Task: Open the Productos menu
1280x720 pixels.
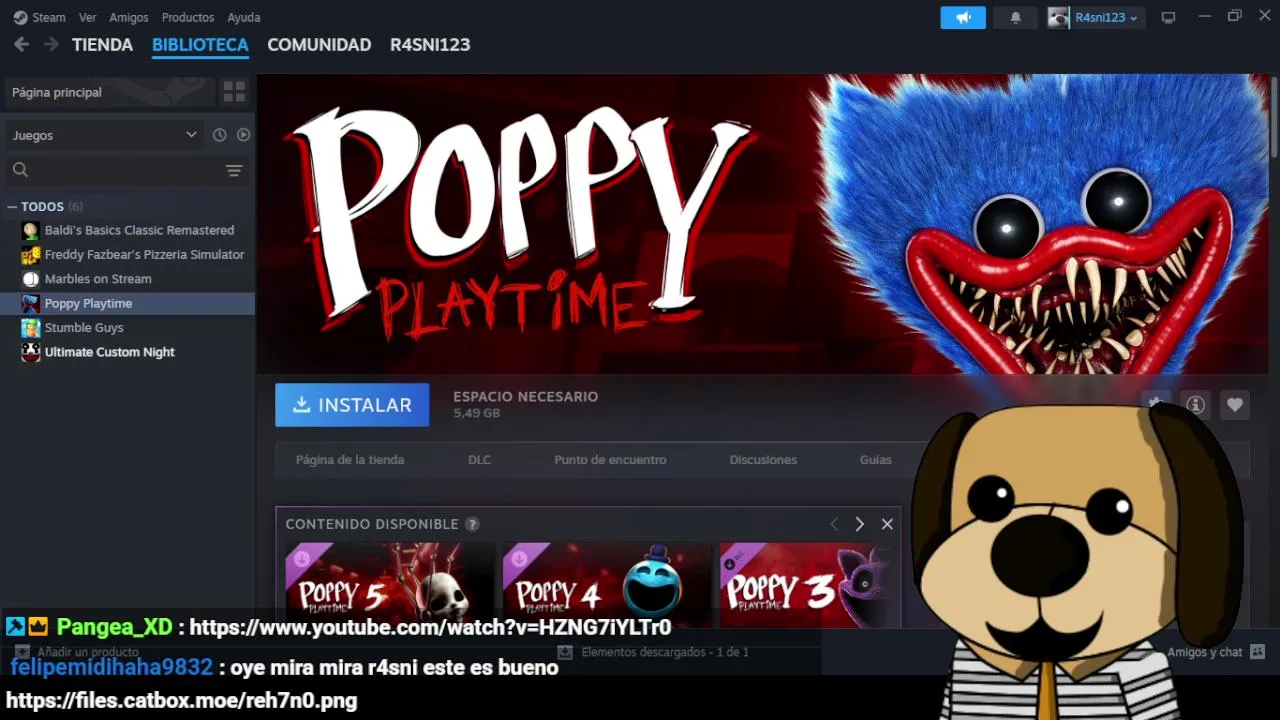Action: pyautogui.click(x=188, y=17)
